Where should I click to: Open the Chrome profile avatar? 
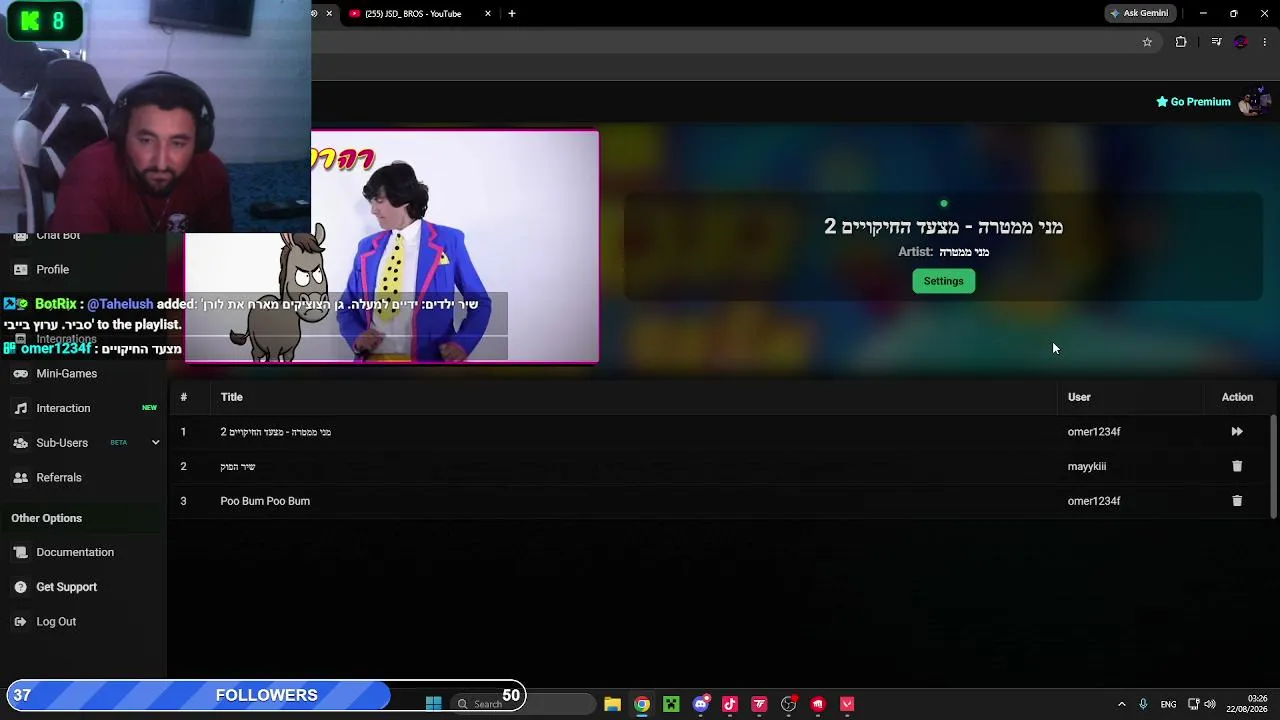(x=1241, y=42)
